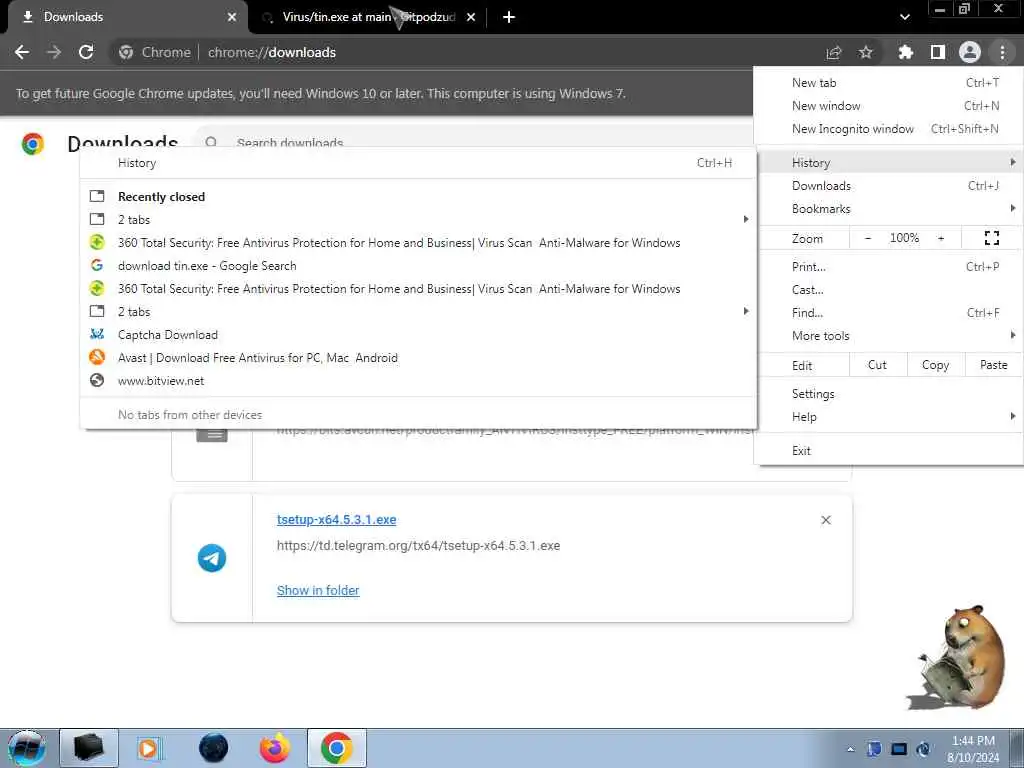
Task: Decrease zoom with the minus button
Action: point(868,238)
